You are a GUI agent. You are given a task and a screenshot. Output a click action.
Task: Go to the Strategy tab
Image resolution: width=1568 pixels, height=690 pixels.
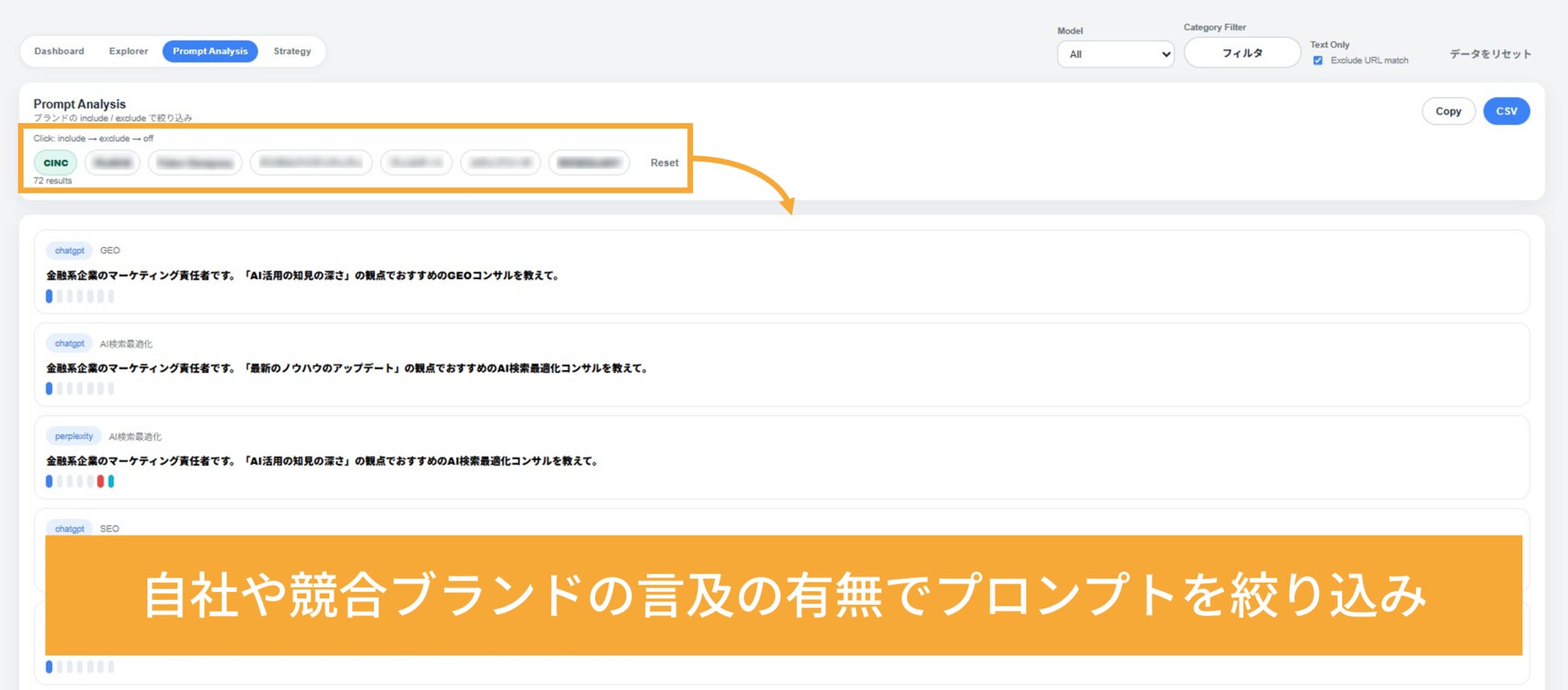coord(292,51)
